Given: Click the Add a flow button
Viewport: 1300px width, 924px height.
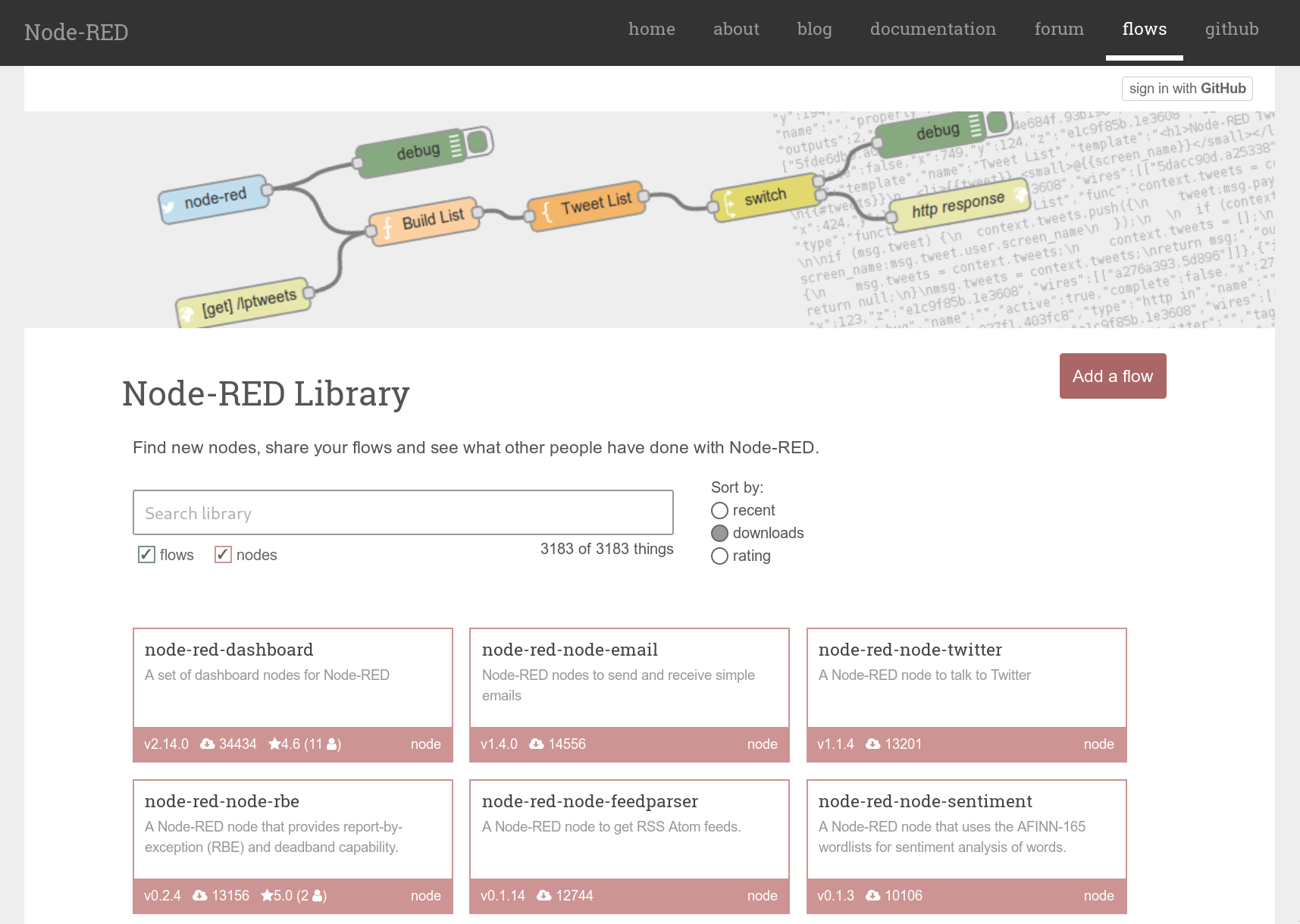Looking at the screenshot, I should click(1113, 376).
